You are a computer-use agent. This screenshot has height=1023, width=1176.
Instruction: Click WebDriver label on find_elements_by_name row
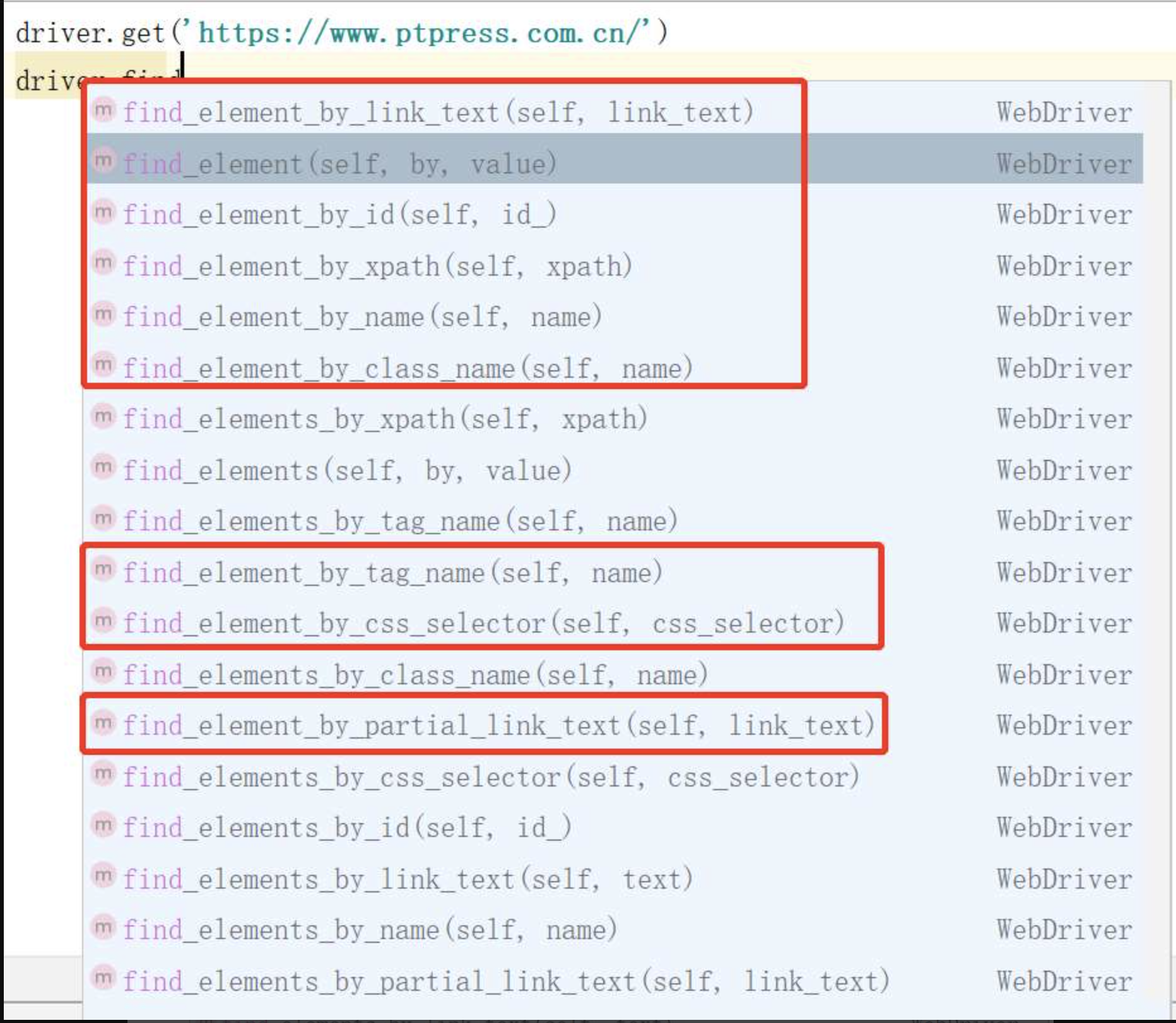click(1064, 930)
